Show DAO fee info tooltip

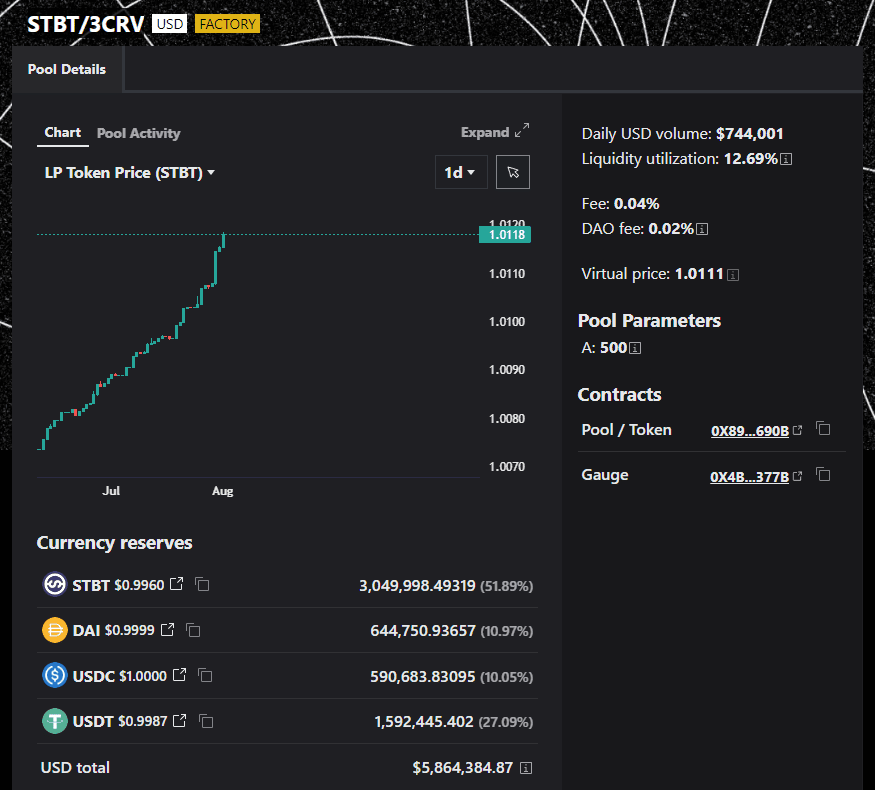tap(703, 229)
